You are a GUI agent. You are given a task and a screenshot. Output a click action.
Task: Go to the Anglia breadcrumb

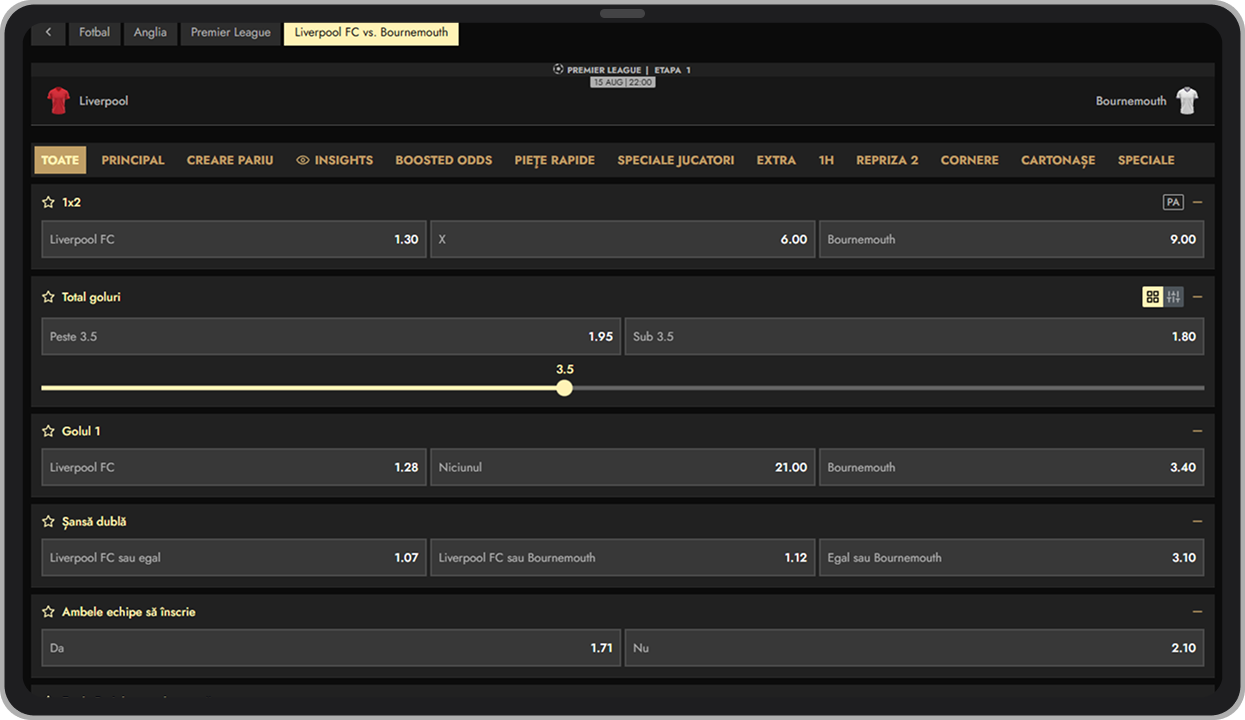pyautogui.click(x=150, y=33)
